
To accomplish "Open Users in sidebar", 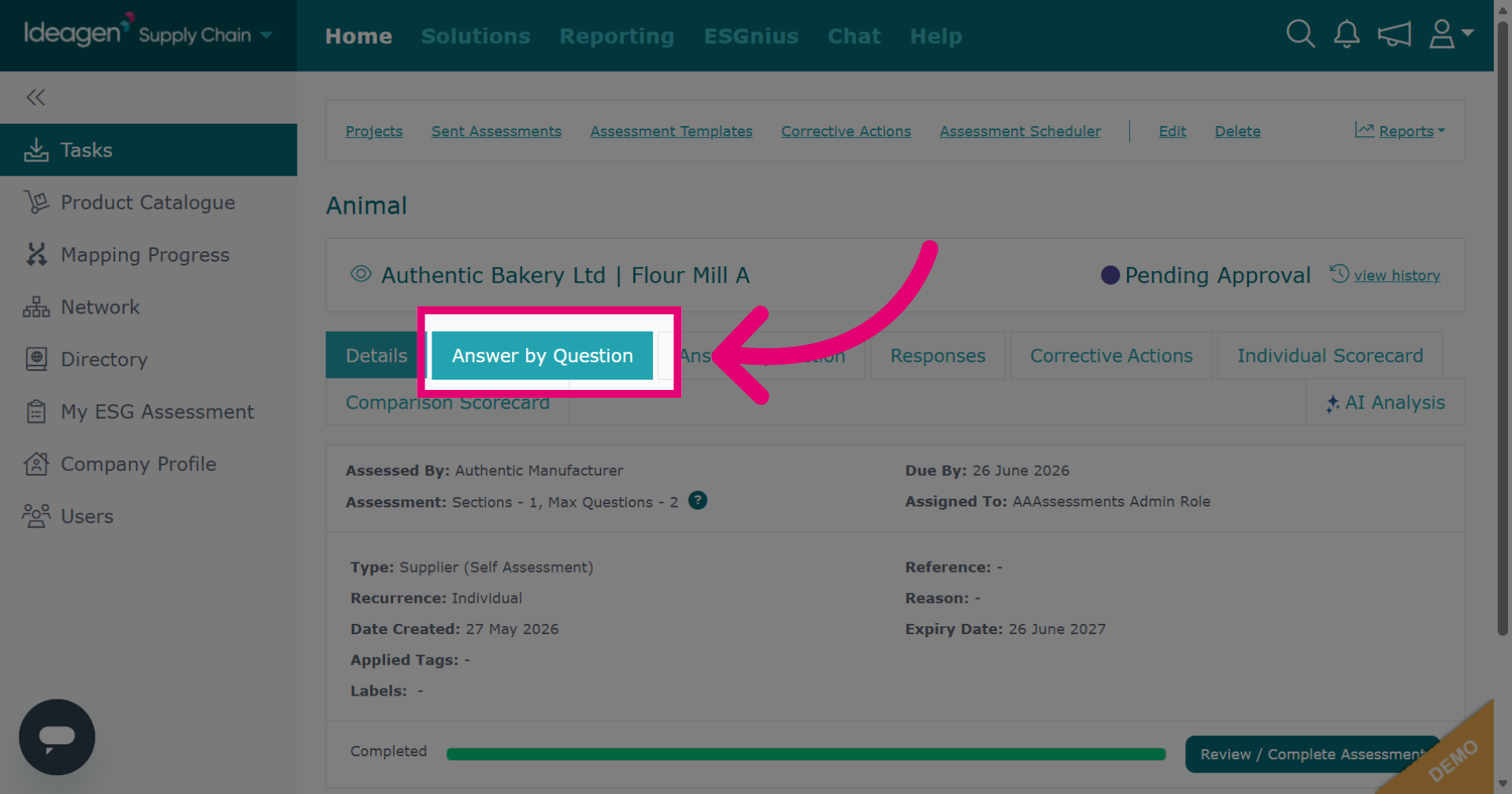I will point(148,516).
